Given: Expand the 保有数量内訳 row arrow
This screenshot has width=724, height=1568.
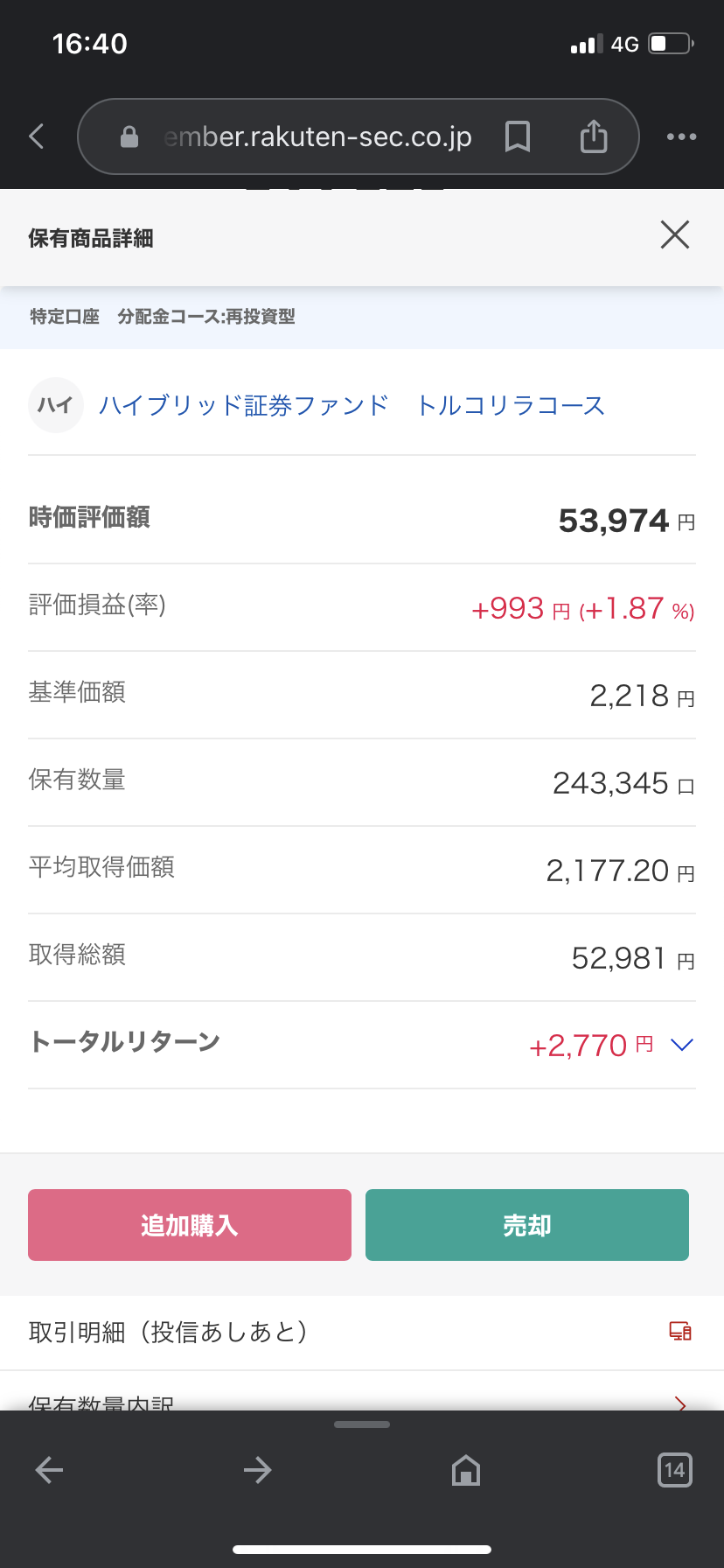Looking at the screenshot, I should [681, 1403].
